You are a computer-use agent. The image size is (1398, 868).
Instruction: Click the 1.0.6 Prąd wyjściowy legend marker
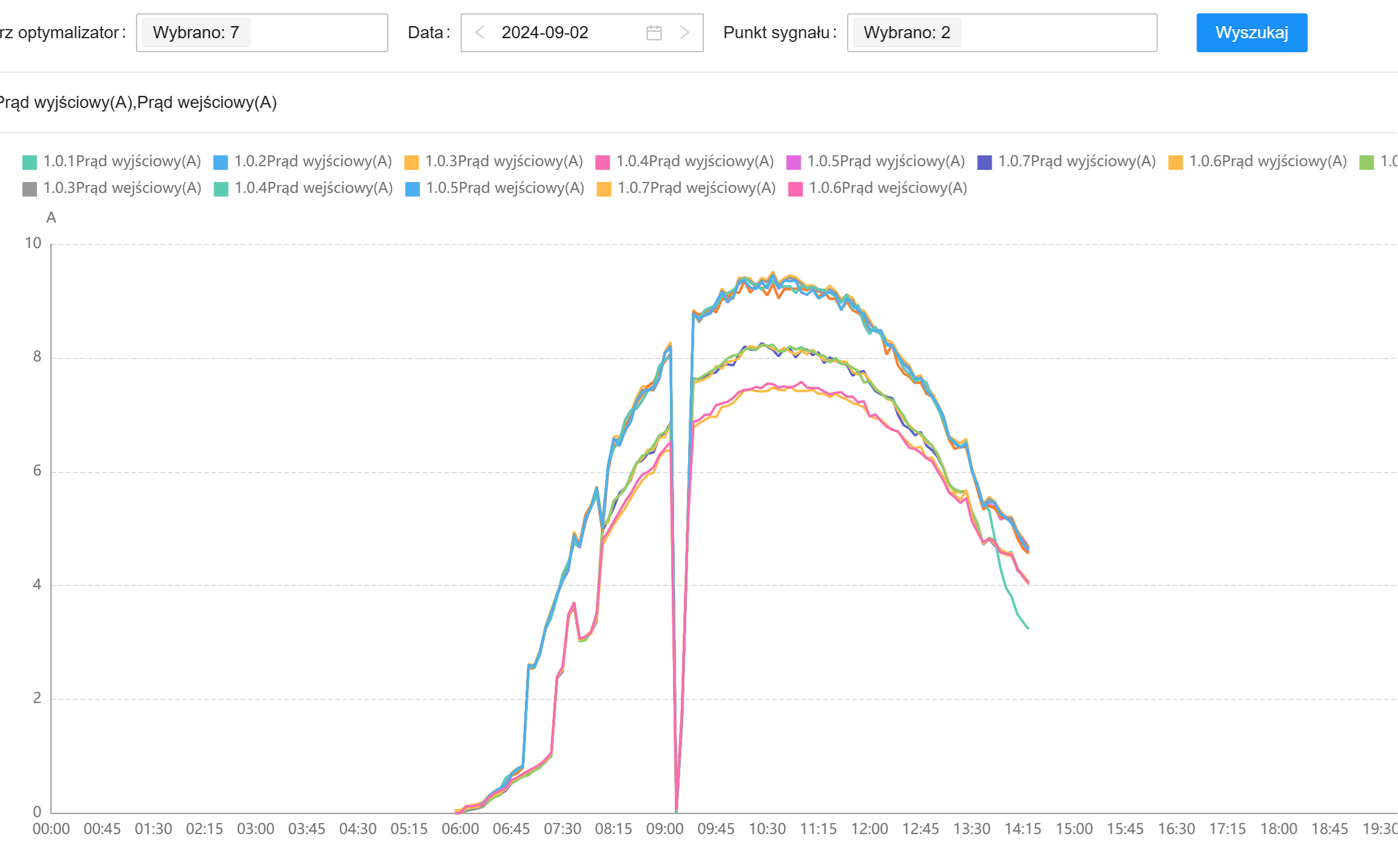[1175, 162]
